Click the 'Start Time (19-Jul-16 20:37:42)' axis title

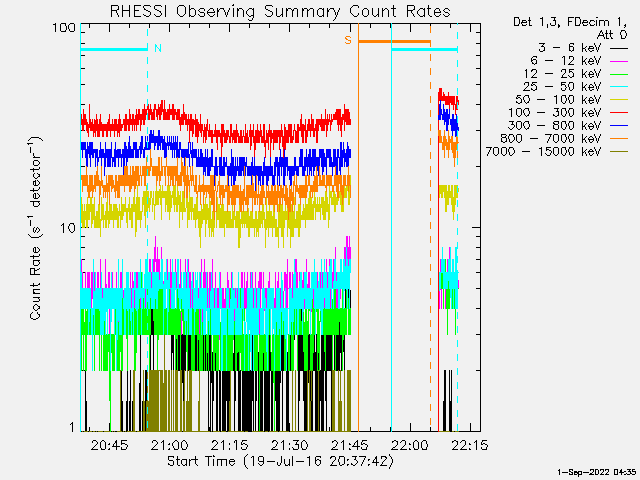280,461
